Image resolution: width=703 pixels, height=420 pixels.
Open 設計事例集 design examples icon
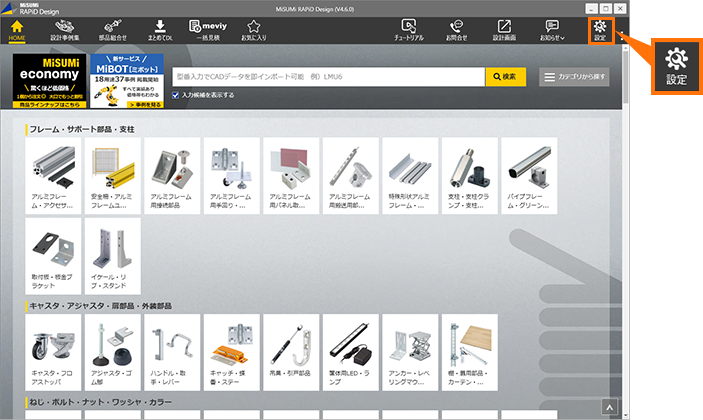[64, 29]
